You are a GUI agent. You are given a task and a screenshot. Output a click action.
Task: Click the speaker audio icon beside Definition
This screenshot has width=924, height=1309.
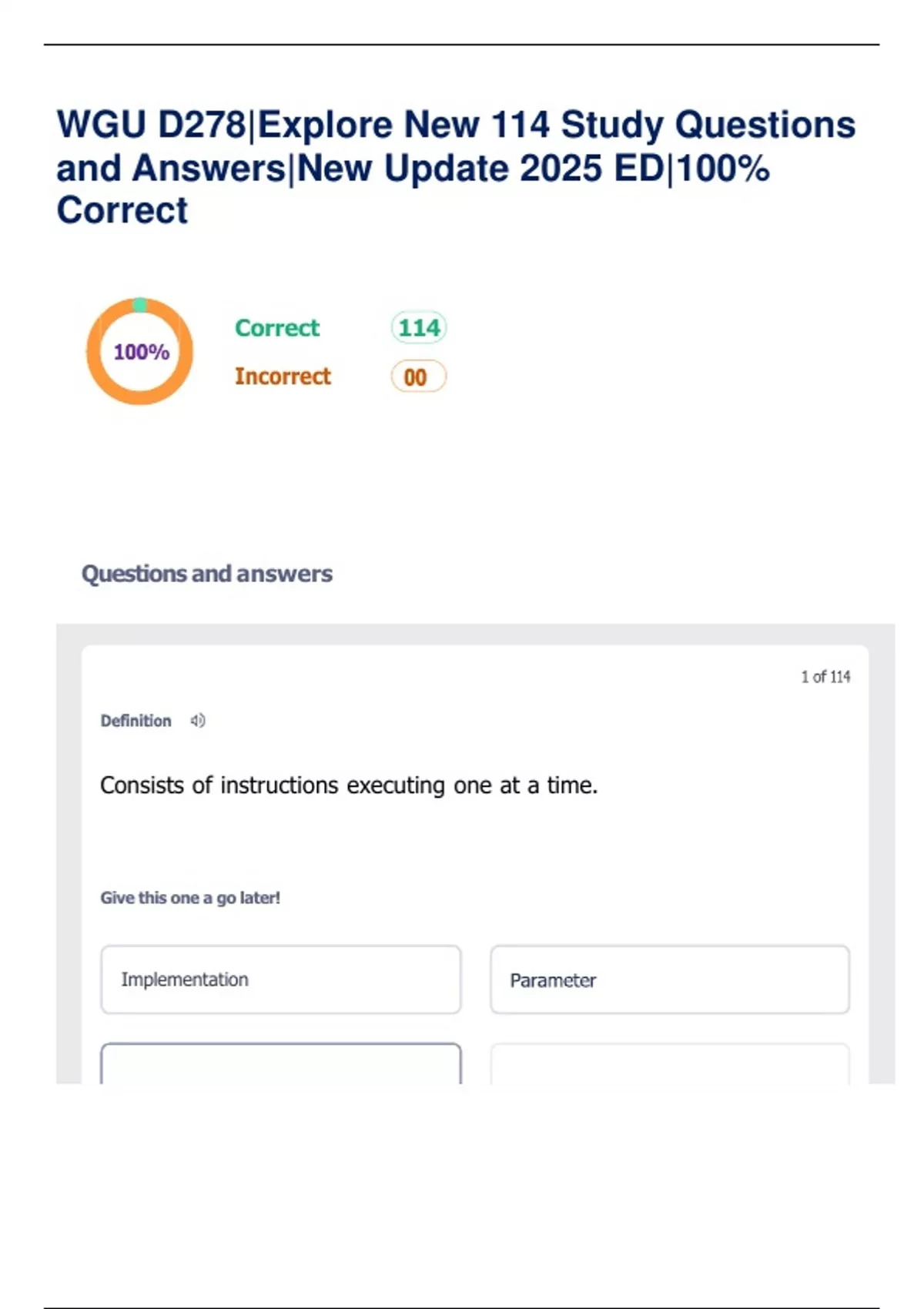198,721
